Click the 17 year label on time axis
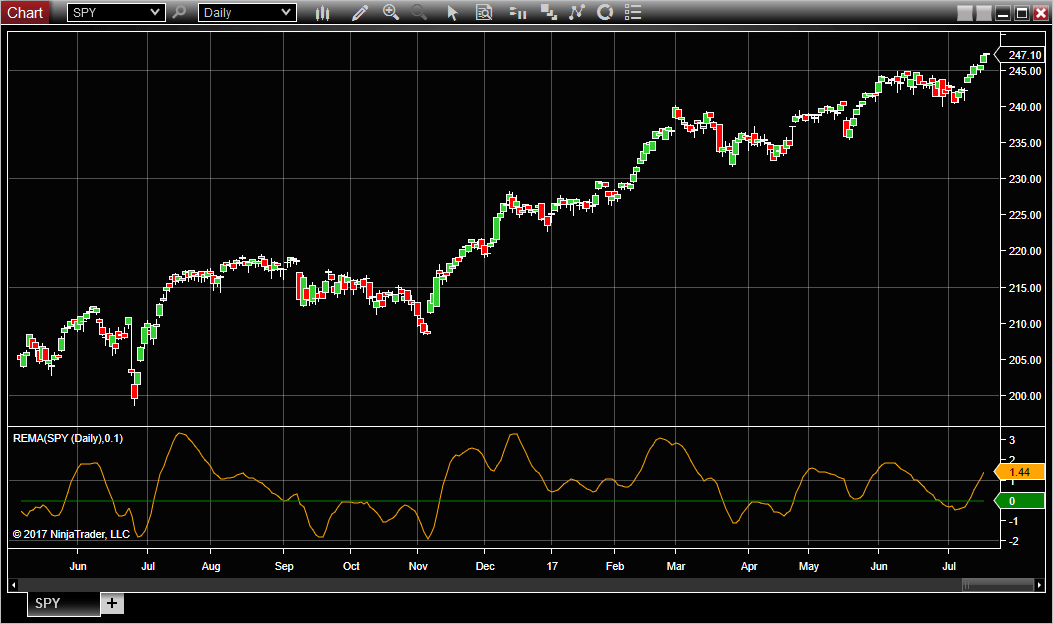This screenshot has height=624, width=1053. click(x=552, y=566)
